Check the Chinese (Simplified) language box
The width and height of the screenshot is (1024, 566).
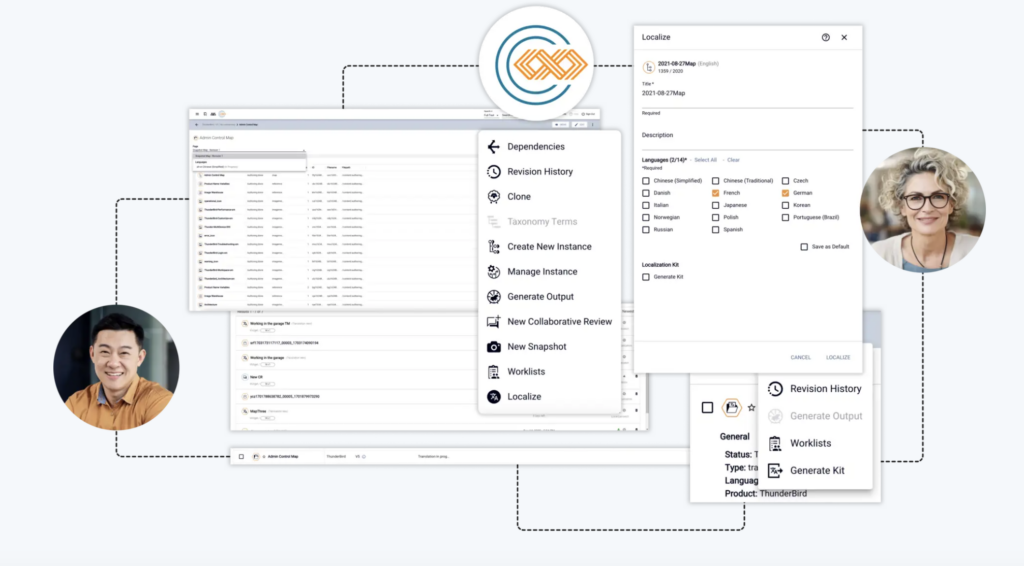coord(646,181)
